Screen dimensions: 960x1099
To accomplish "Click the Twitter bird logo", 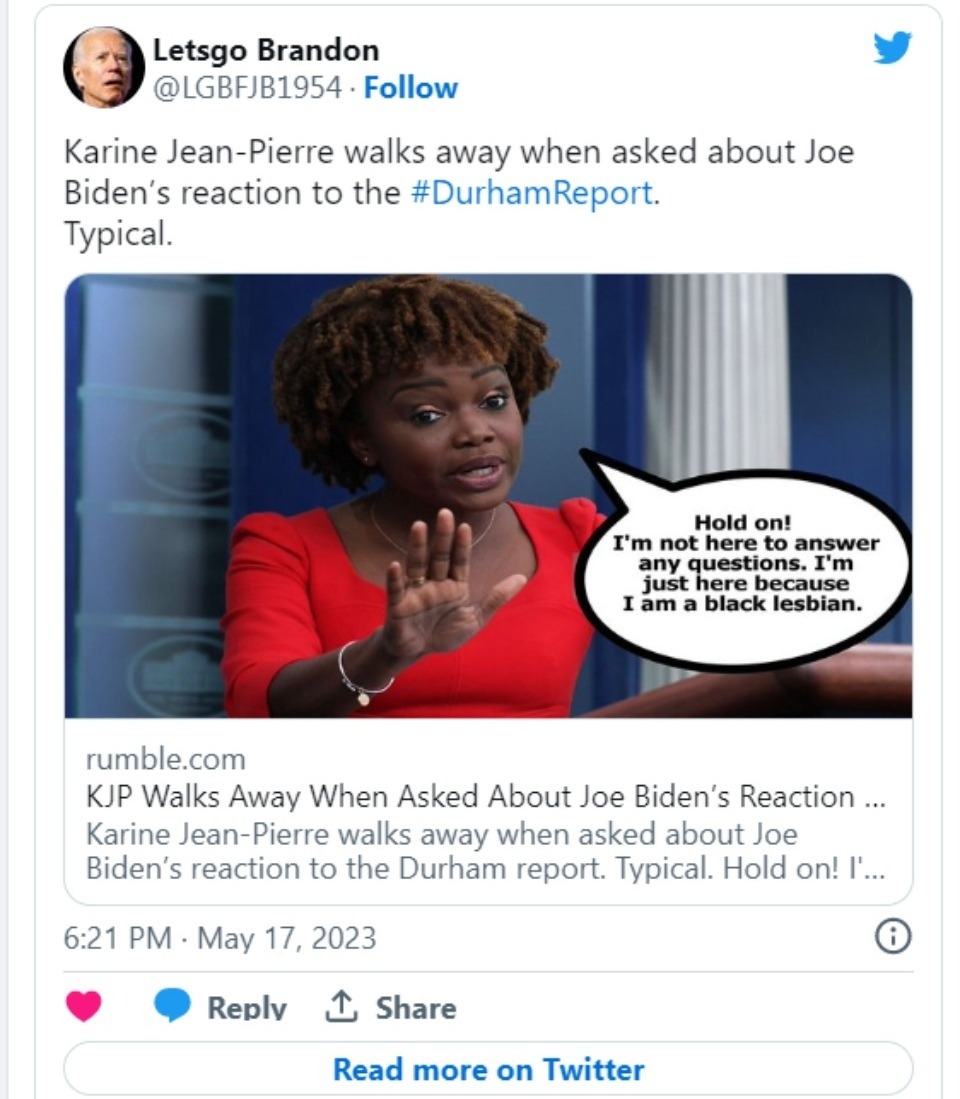I will pos(892,48).
